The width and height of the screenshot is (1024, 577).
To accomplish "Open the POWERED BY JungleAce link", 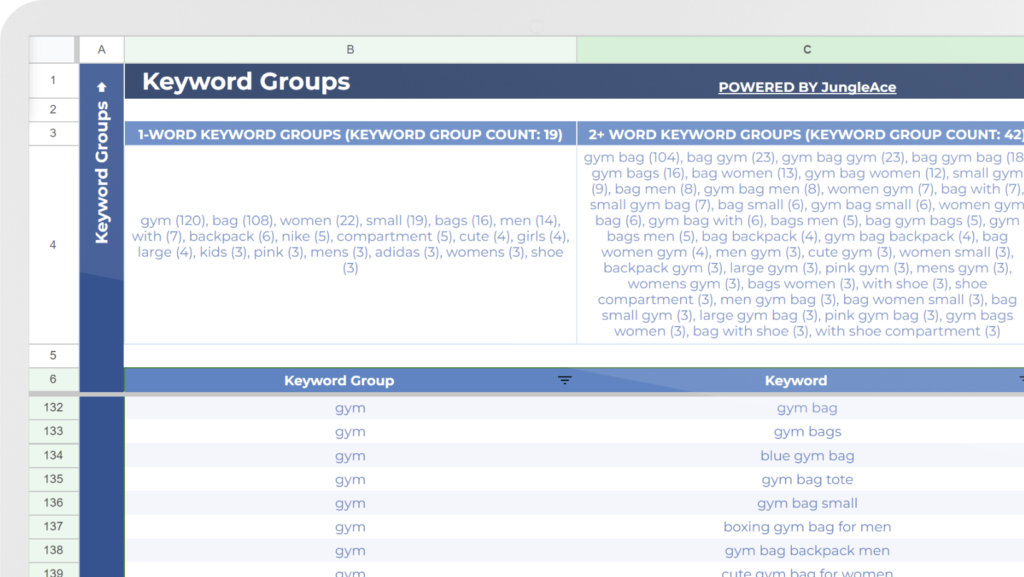I will (x=807, y=87).
